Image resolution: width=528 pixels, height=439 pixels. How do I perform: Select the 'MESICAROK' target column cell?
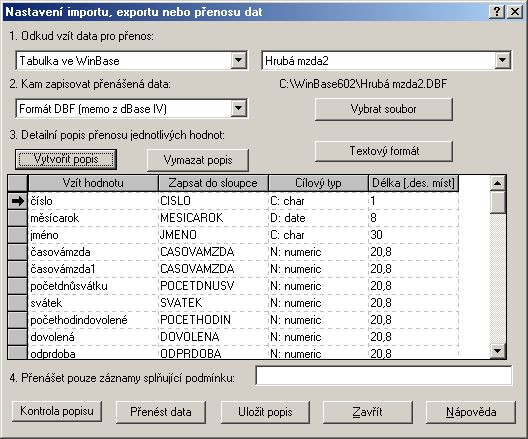point(213,218)
